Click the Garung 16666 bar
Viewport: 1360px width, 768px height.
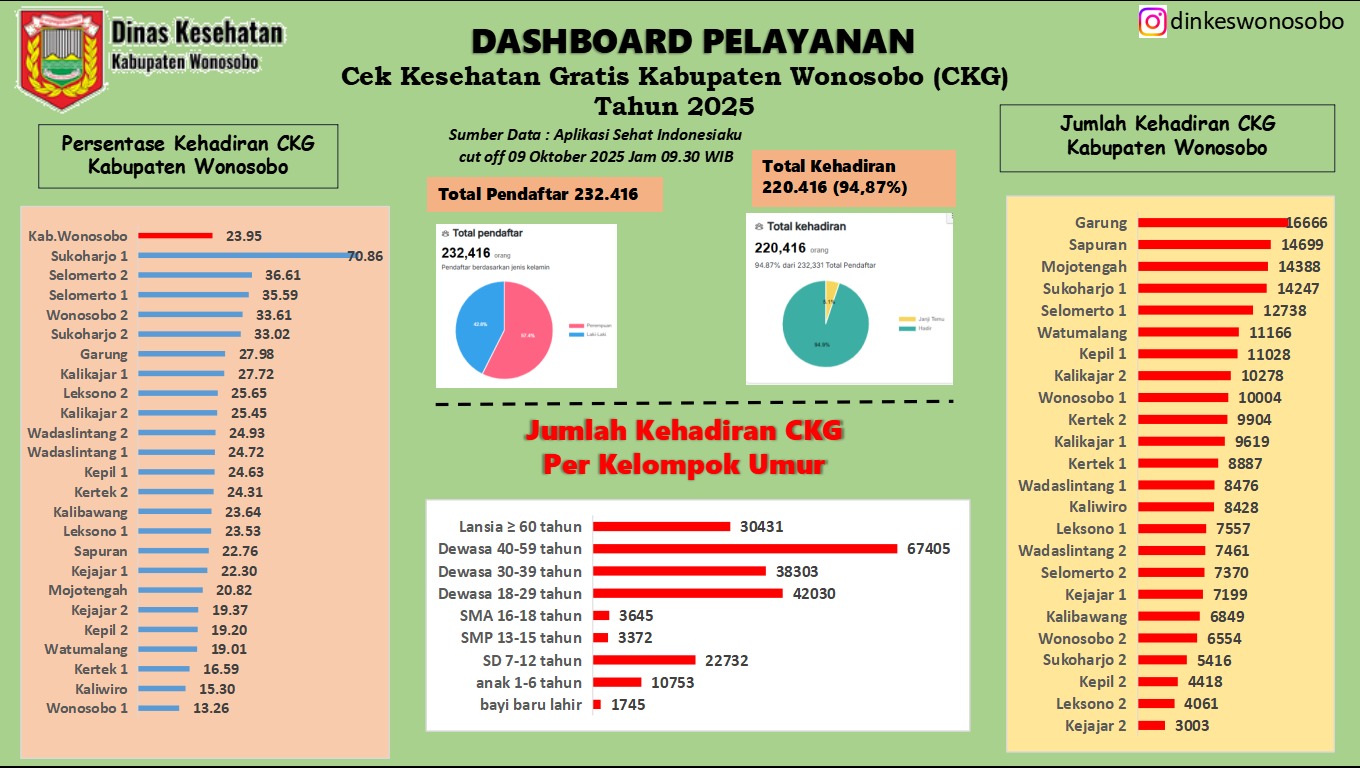[1210, 222]
